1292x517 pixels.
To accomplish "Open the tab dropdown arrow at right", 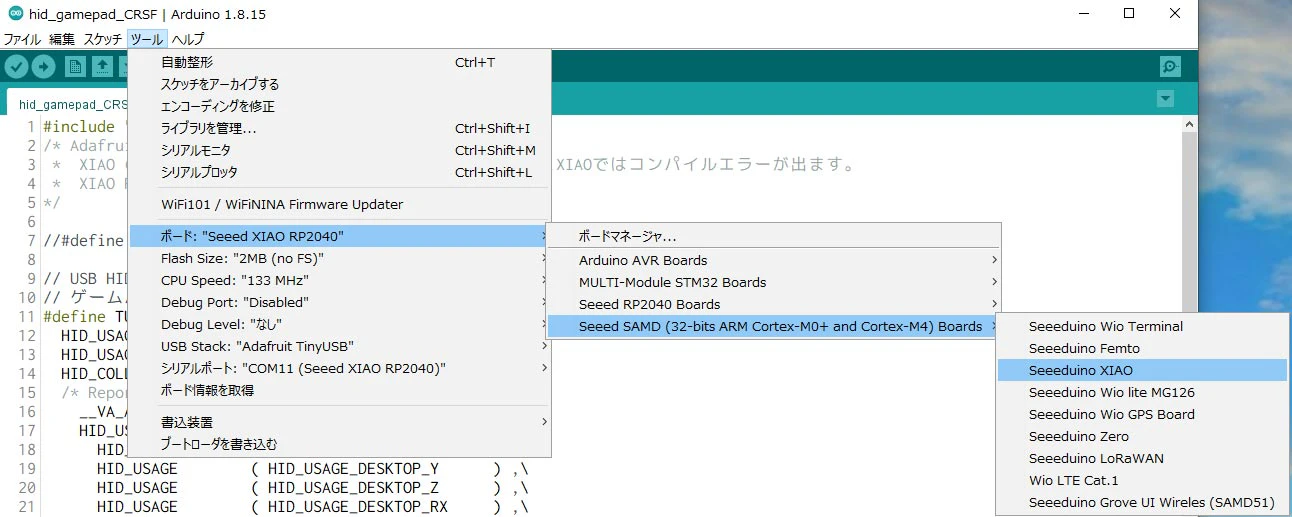I will point(1165,99).
